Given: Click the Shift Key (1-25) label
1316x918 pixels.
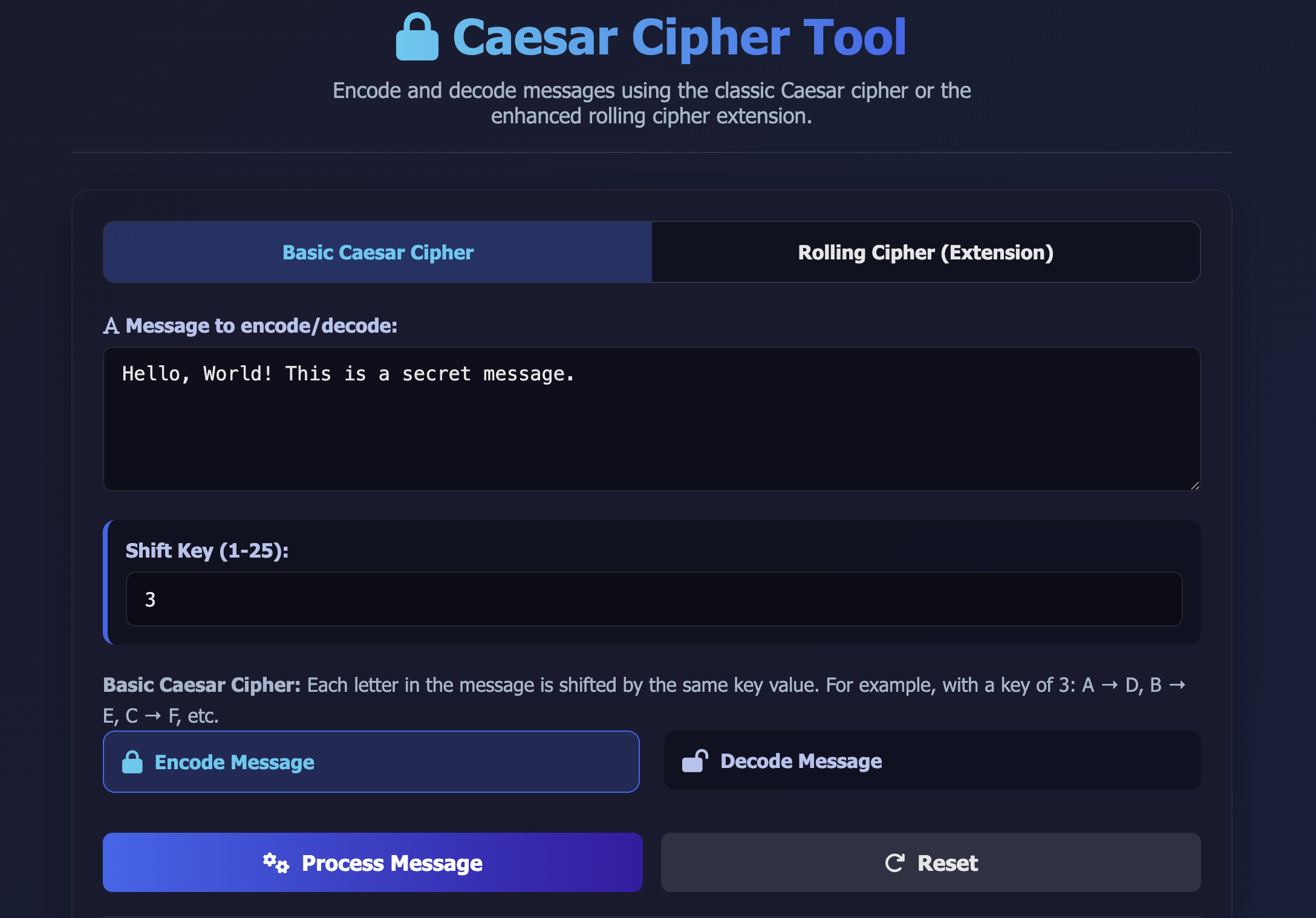Looking at the screenshot, I should 206,550.
